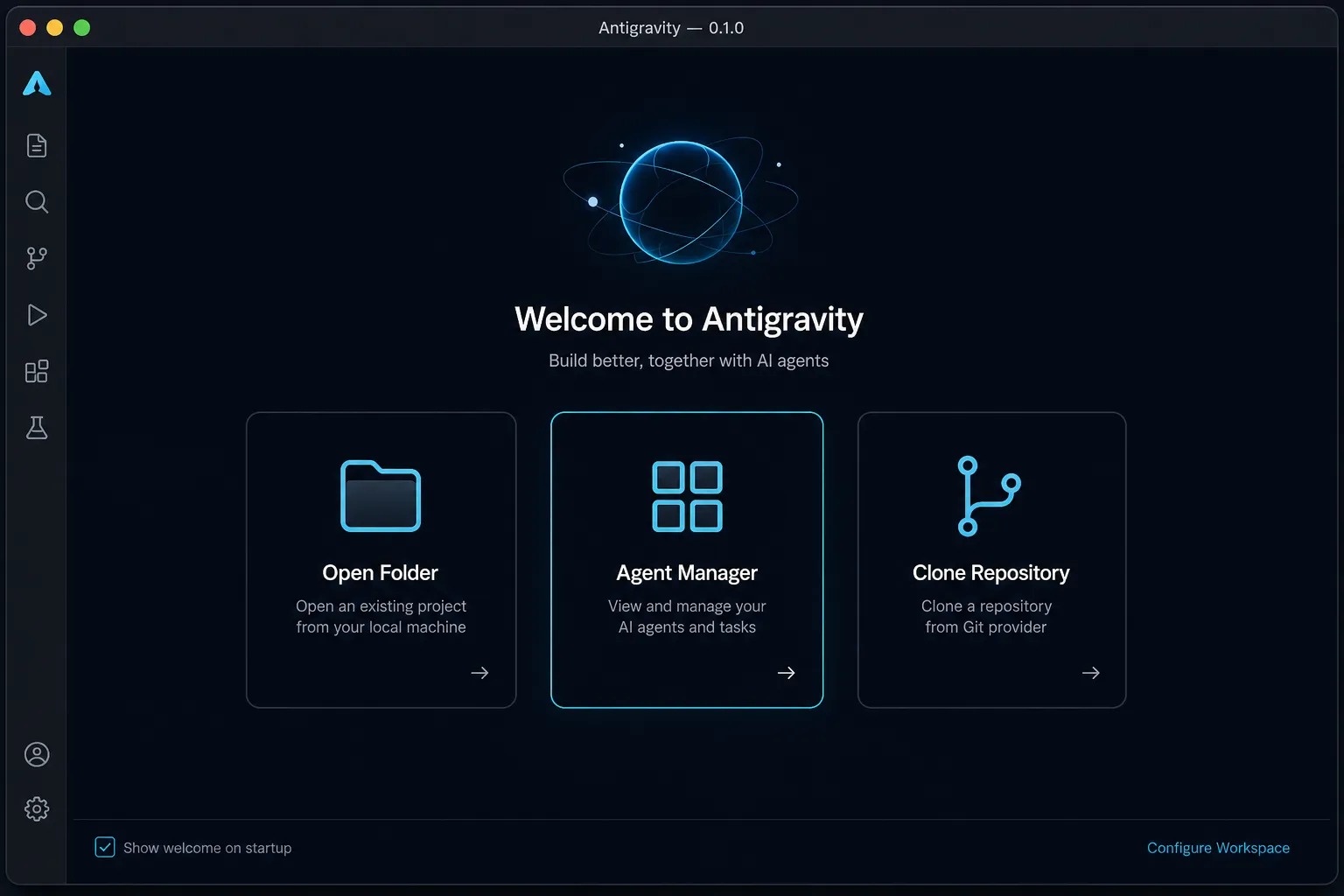Select the Agent Manager card title
This screenshot has width=1344, height=896.
(687, 573)
